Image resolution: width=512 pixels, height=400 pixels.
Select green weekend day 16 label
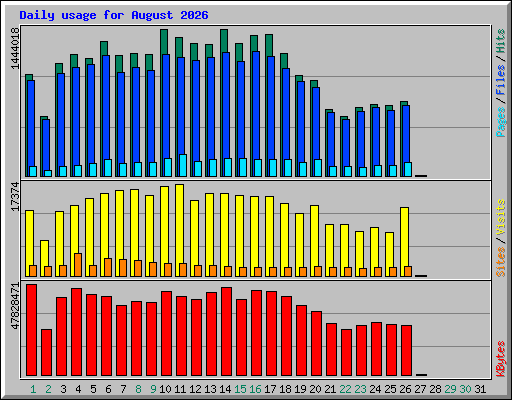coord(255,389)
